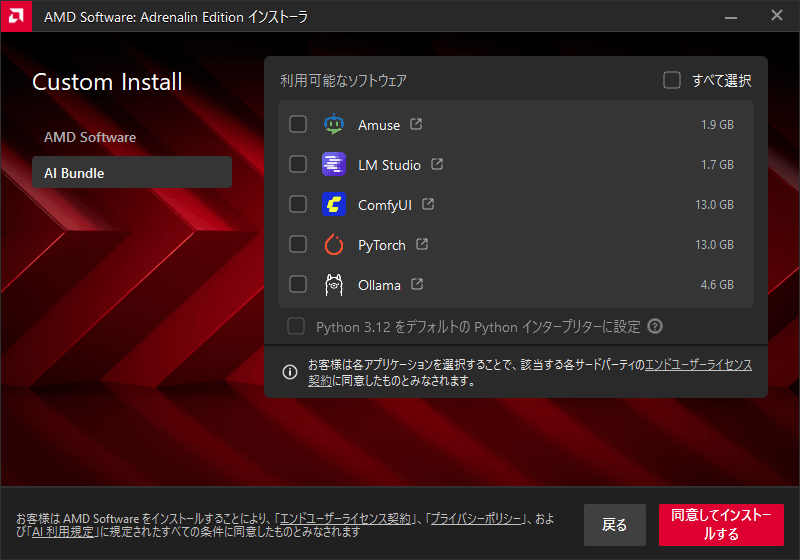Click the red 同意してインストールする button

(721, 525)
